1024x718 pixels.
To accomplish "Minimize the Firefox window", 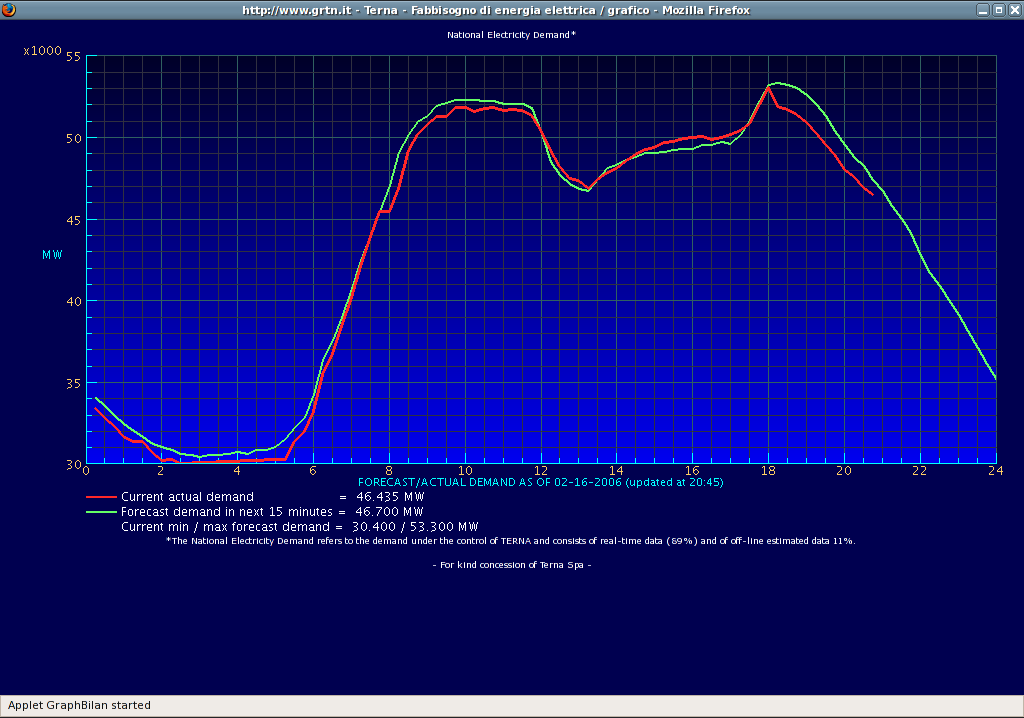I will pyautogui.click(x=983, y=9).
